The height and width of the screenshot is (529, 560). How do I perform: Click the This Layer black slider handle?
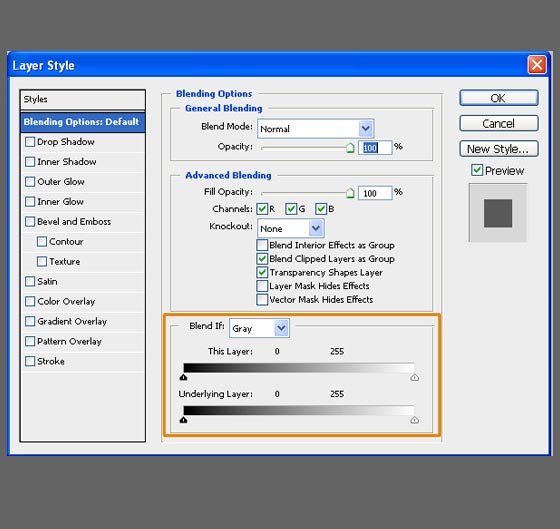click(184, 377)
